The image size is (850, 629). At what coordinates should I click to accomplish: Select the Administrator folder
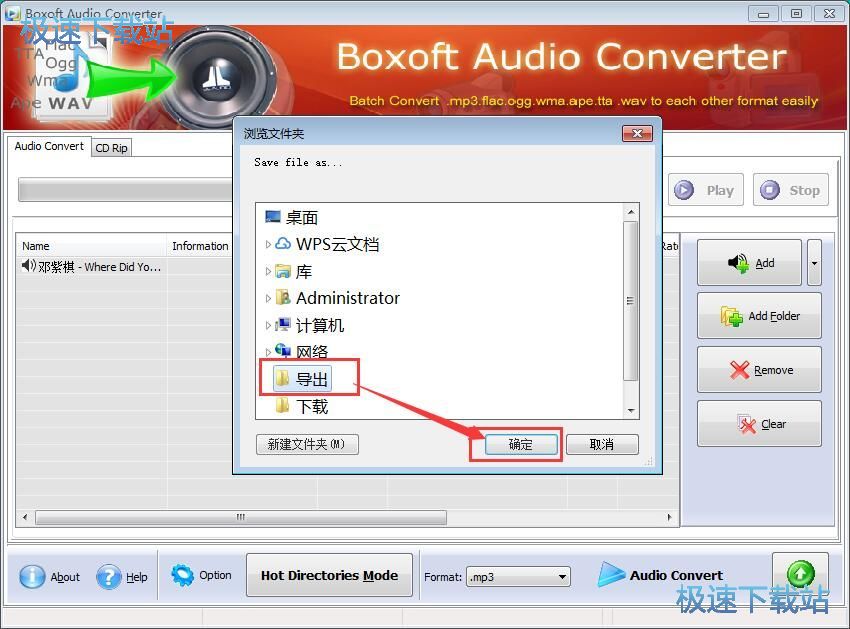click(x=347, y=298)
